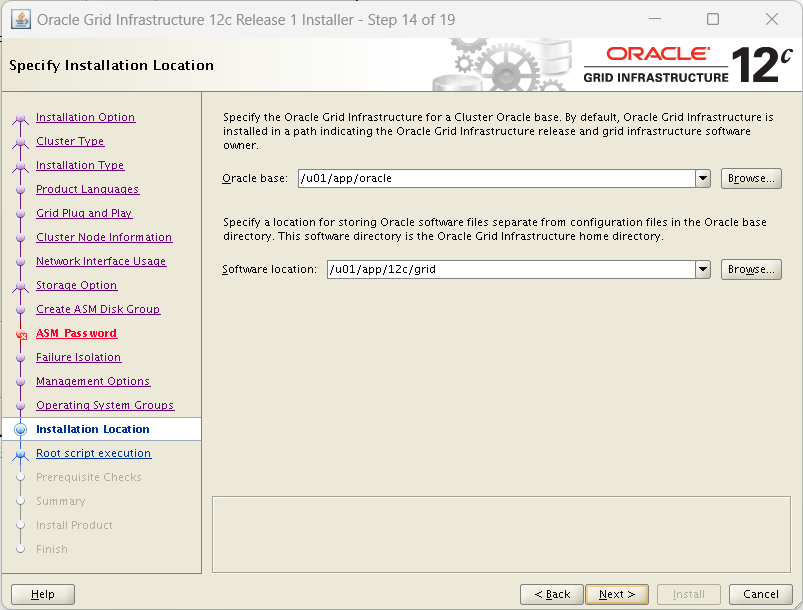803x610 pixels.
Task: Open Storage Option step
Action: pos(76,285)
